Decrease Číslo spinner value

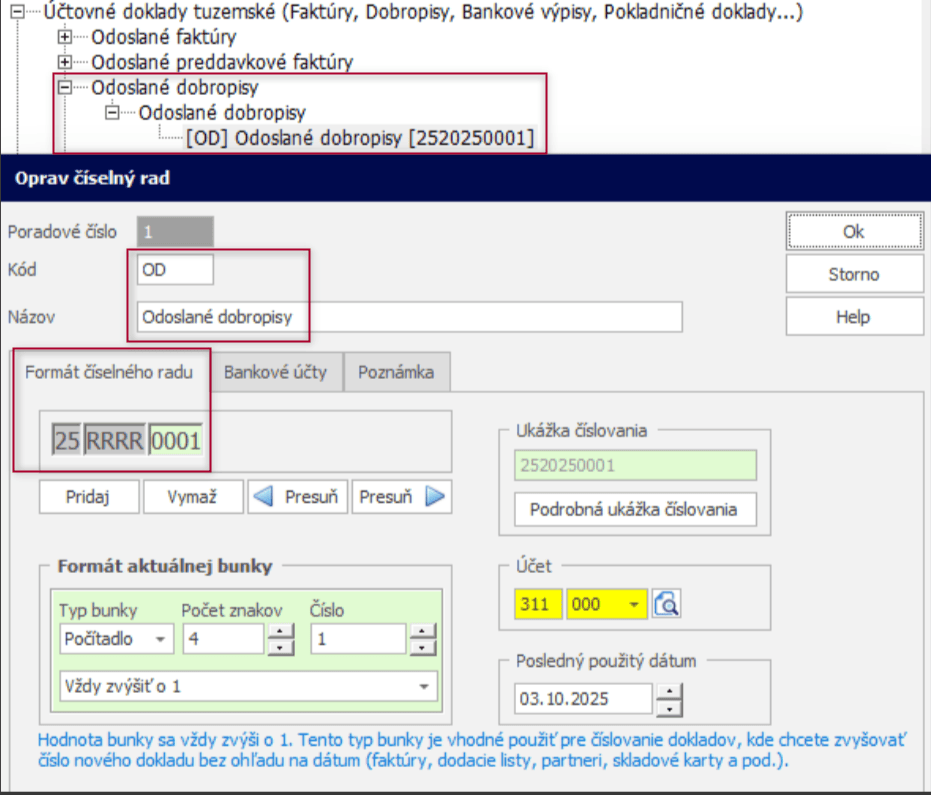(424, 646)
